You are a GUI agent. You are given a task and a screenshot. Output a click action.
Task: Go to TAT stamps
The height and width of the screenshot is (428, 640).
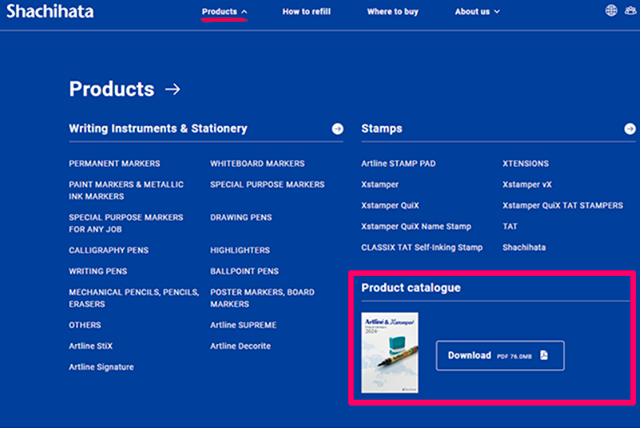coord(510,226)
